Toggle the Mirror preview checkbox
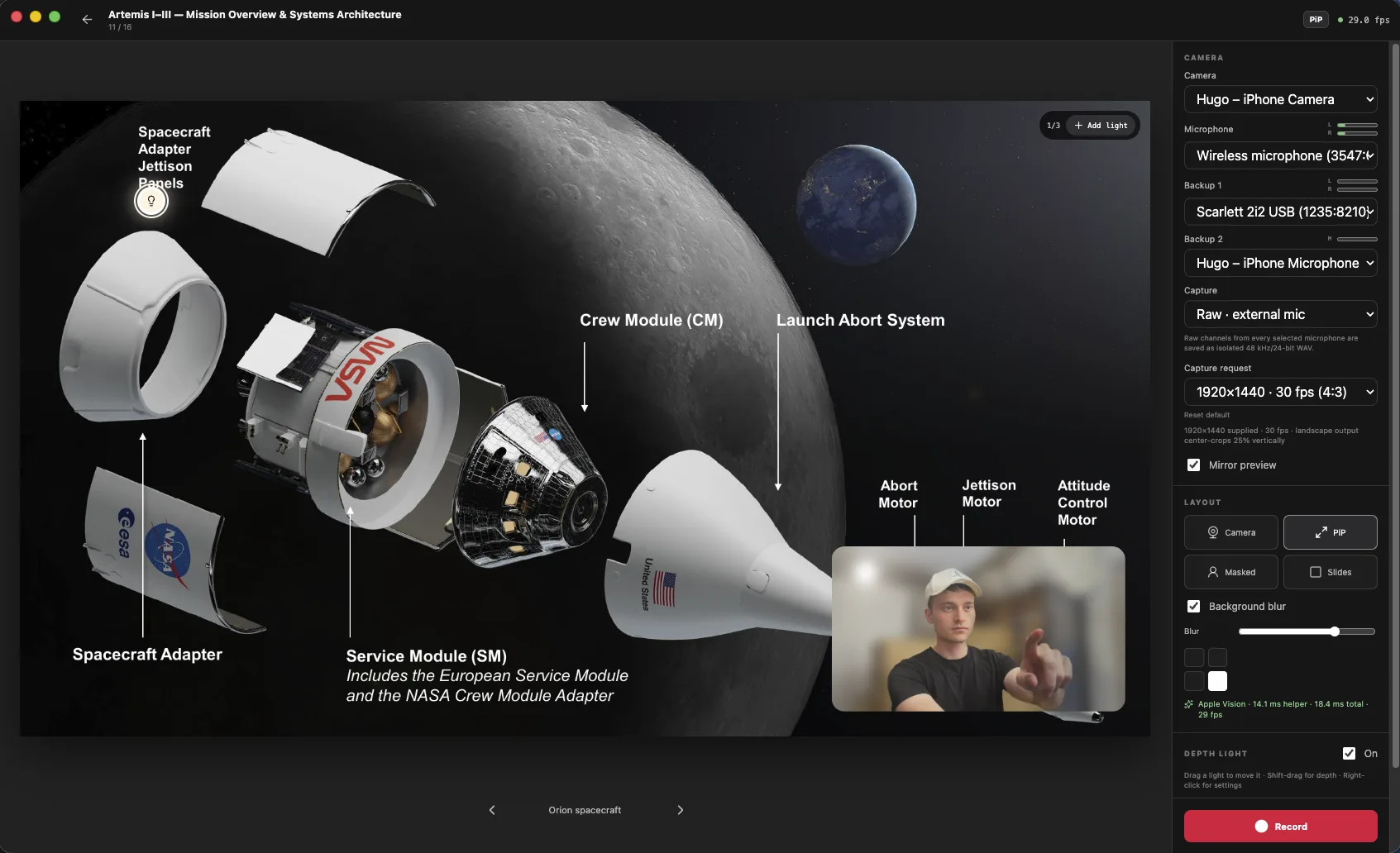The height and width of the screenshot is (853, 1400). 1193,465
